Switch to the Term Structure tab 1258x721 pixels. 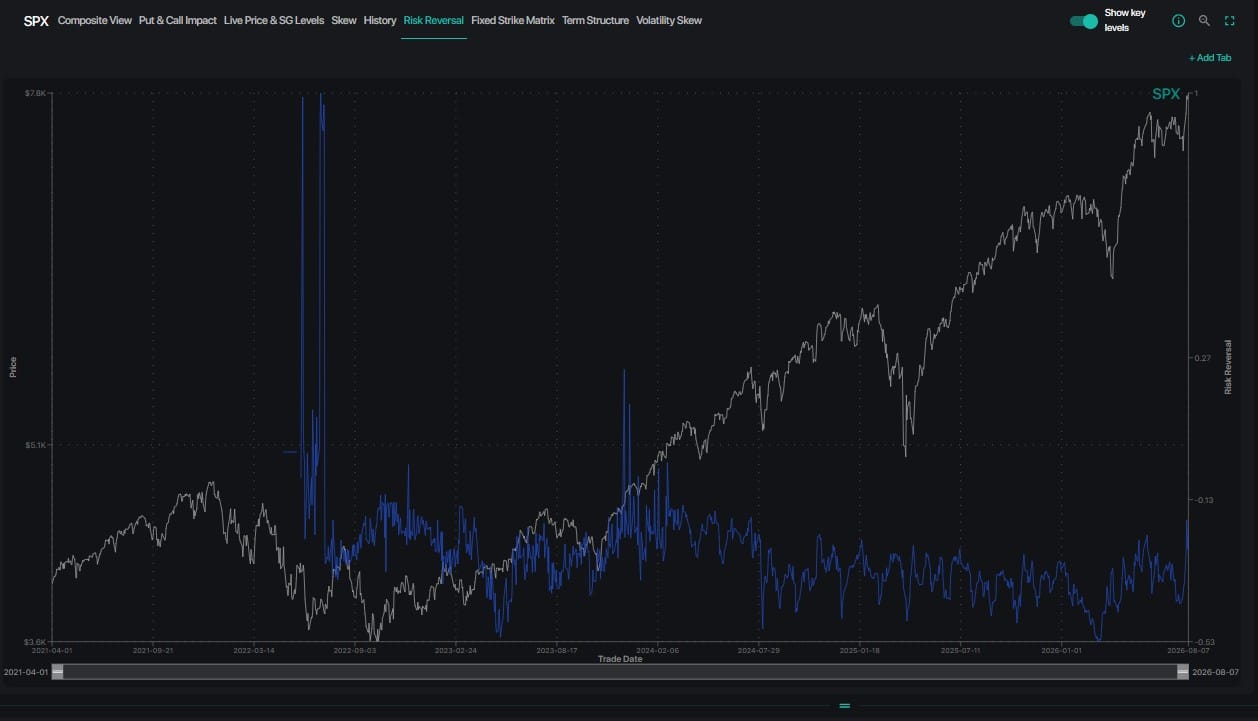(x=596, y=20)
